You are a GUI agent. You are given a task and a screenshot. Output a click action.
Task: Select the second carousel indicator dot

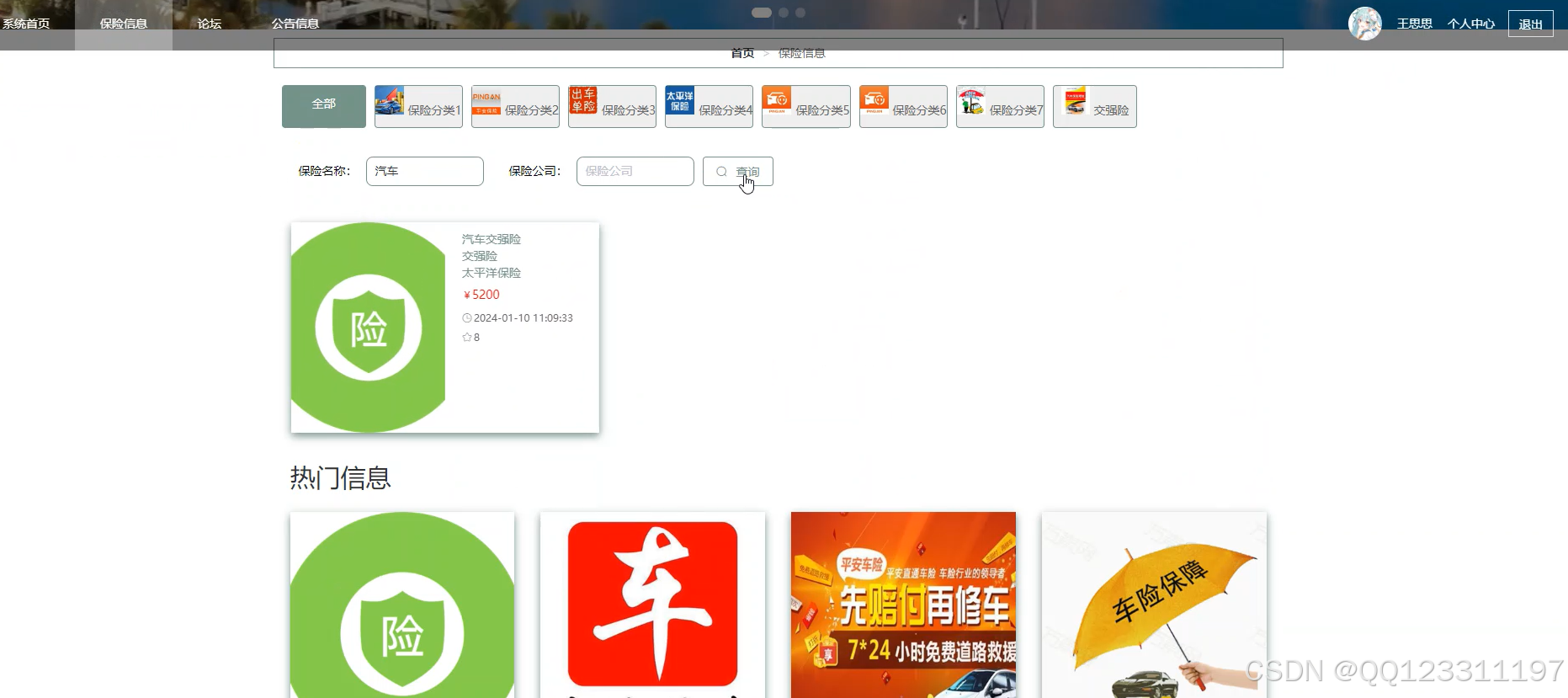pyautogui.click(x=784, y=13)
